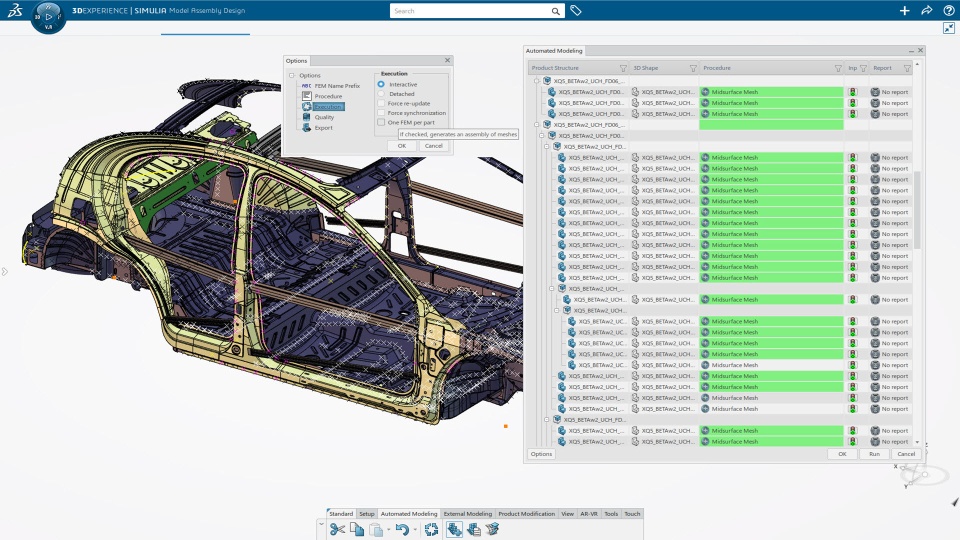Click the Copy icon in action bar

tap(356, 530)
